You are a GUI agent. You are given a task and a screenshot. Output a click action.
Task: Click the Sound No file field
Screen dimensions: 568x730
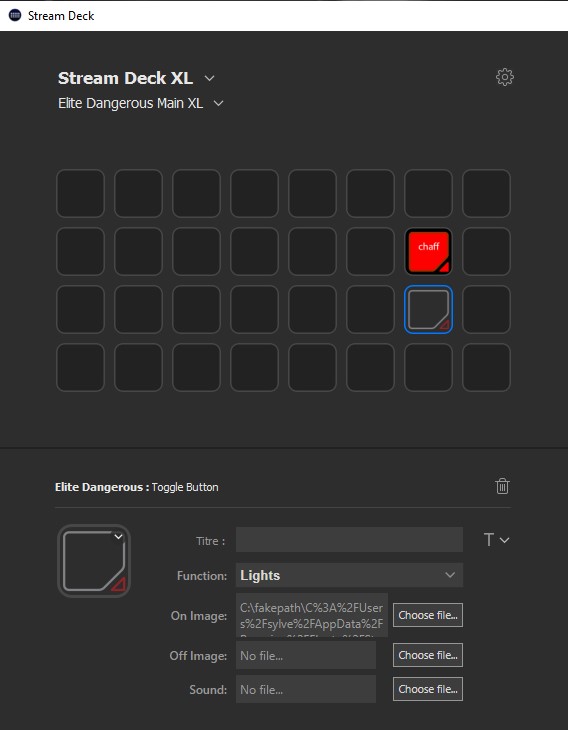tap(306, 689)
